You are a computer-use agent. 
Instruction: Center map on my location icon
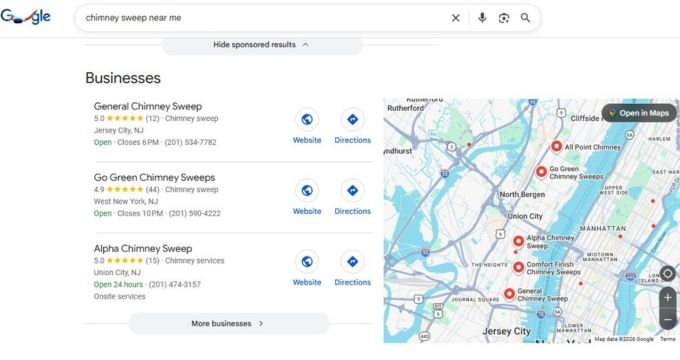pyautogui.click(x=667, y=274)
